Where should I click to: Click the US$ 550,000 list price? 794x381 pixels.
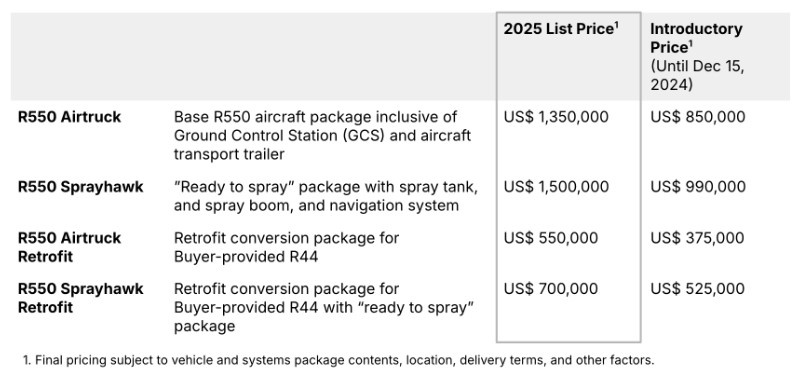pos(550,238)
